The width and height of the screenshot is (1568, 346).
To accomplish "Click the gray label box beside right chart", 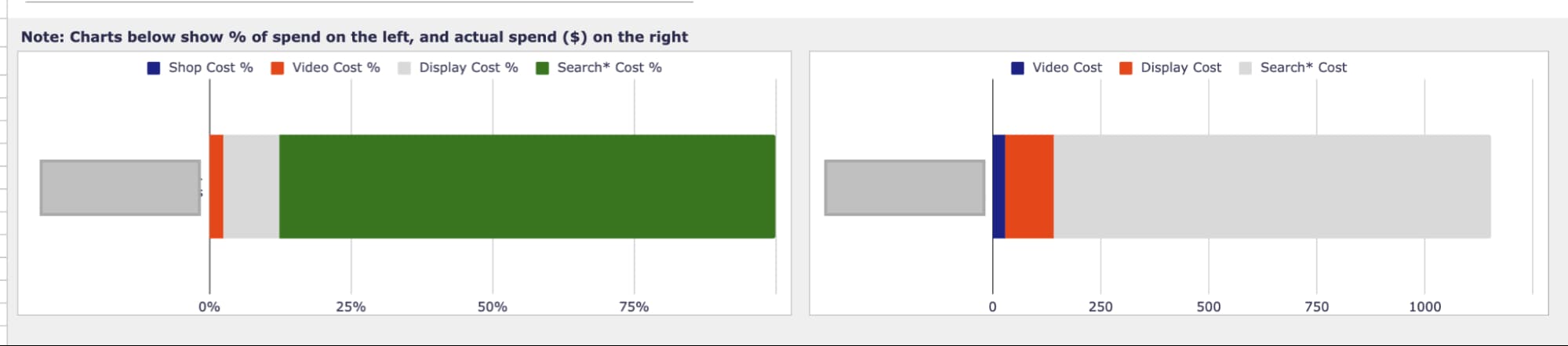I will [904, 188].
